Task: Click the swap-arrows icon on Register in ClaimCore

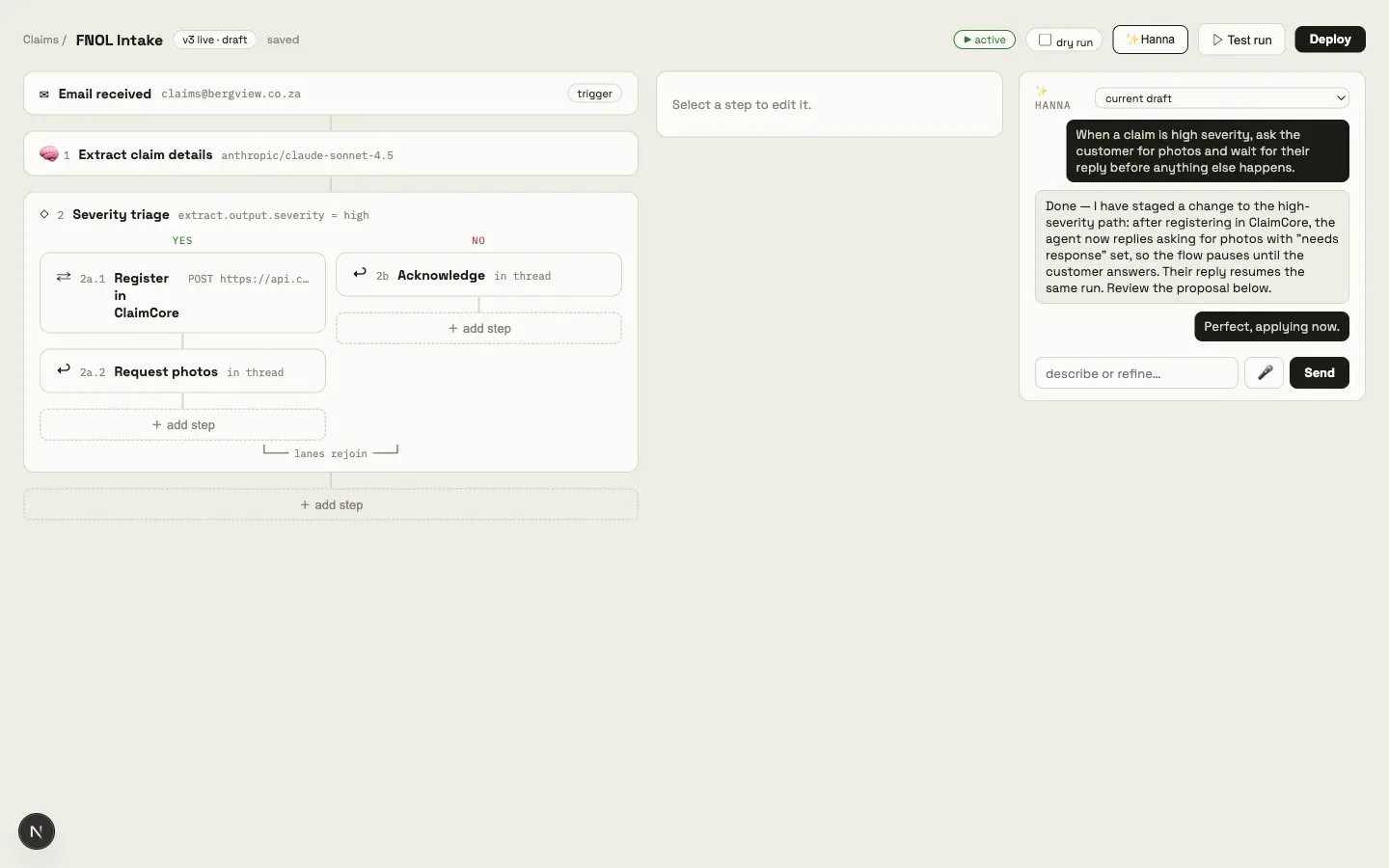Action: pos(64,277)
